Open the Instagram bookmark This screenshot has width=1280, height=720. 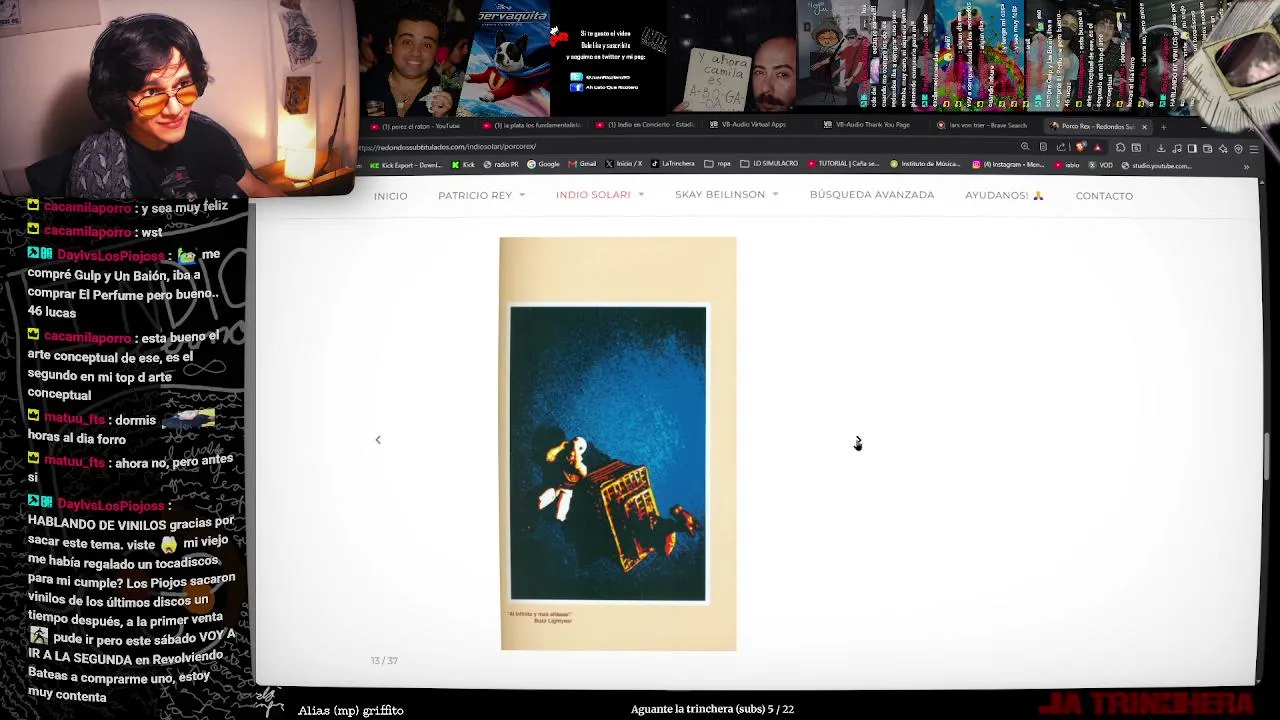tap(1008, 164)
